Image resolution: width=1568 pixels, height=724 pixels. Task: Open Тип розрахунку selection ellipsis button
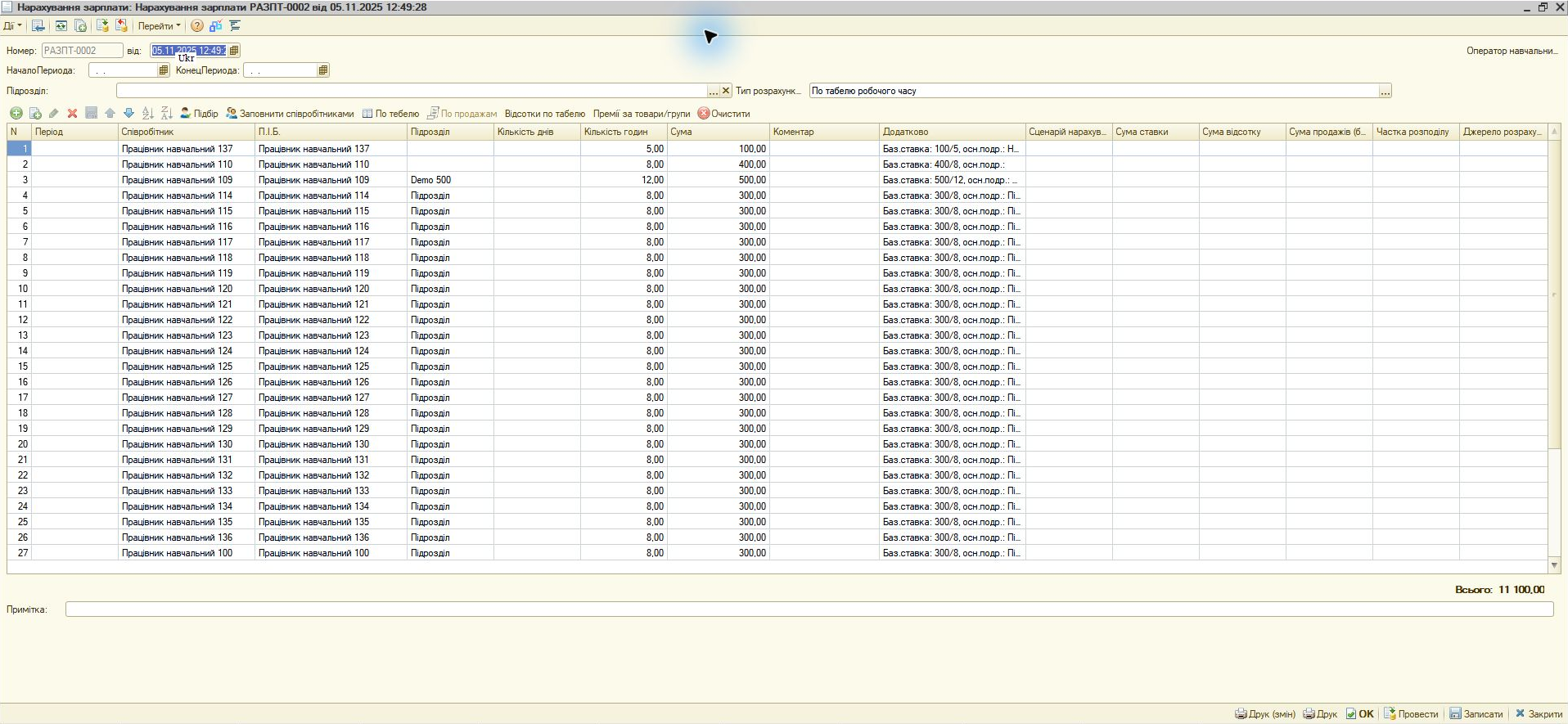point(1385,91)
